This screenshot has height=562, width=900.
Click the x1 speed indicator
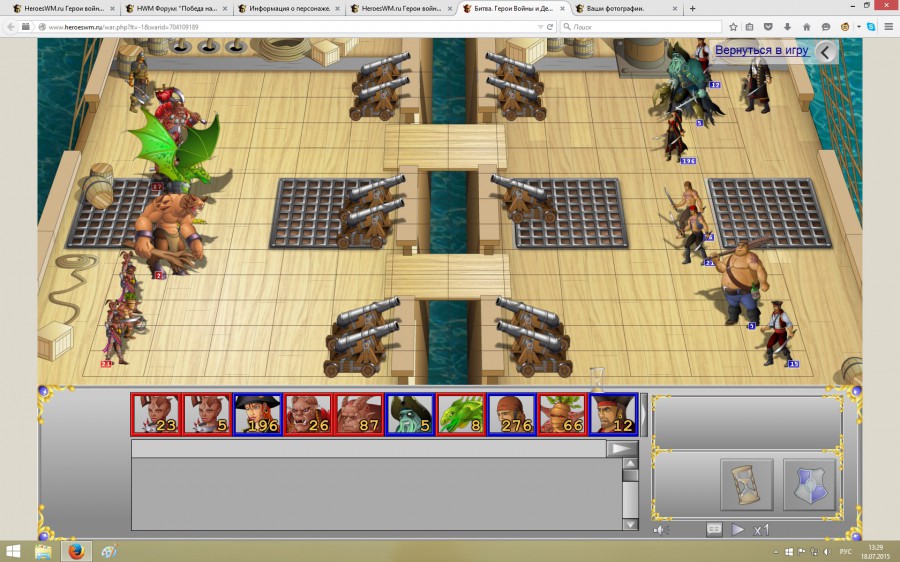761,530
